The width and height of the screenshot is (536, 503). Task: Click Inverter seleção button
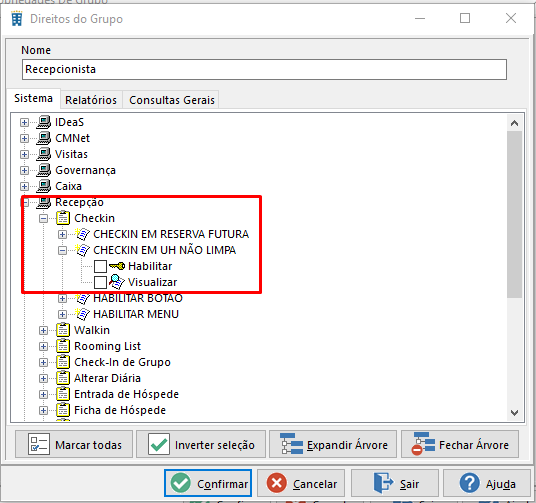201,444
